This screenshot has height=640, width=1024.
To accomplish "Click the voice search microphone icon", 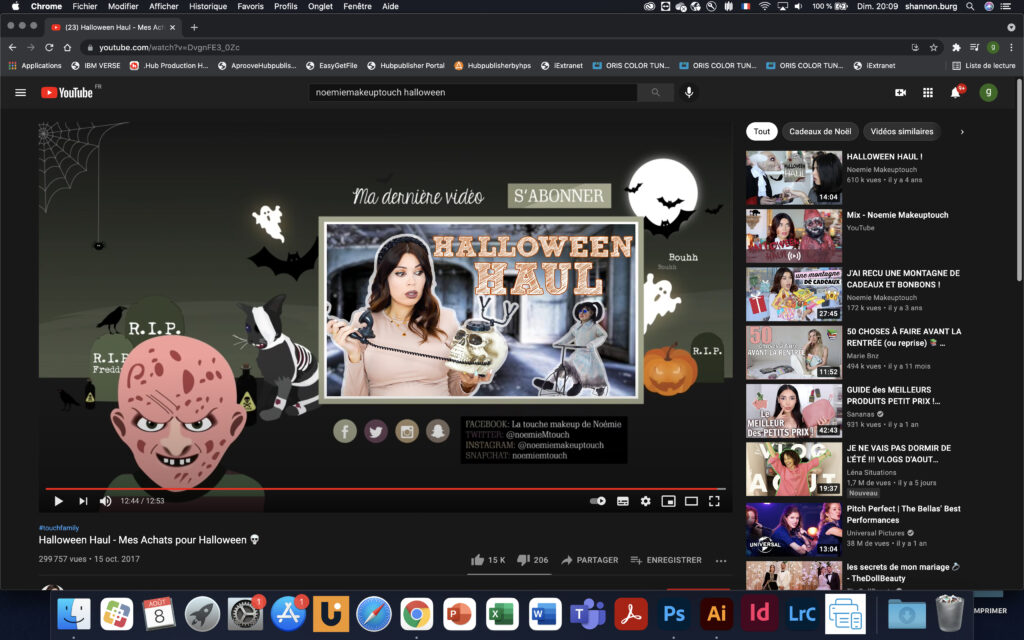I will [688, 92].
